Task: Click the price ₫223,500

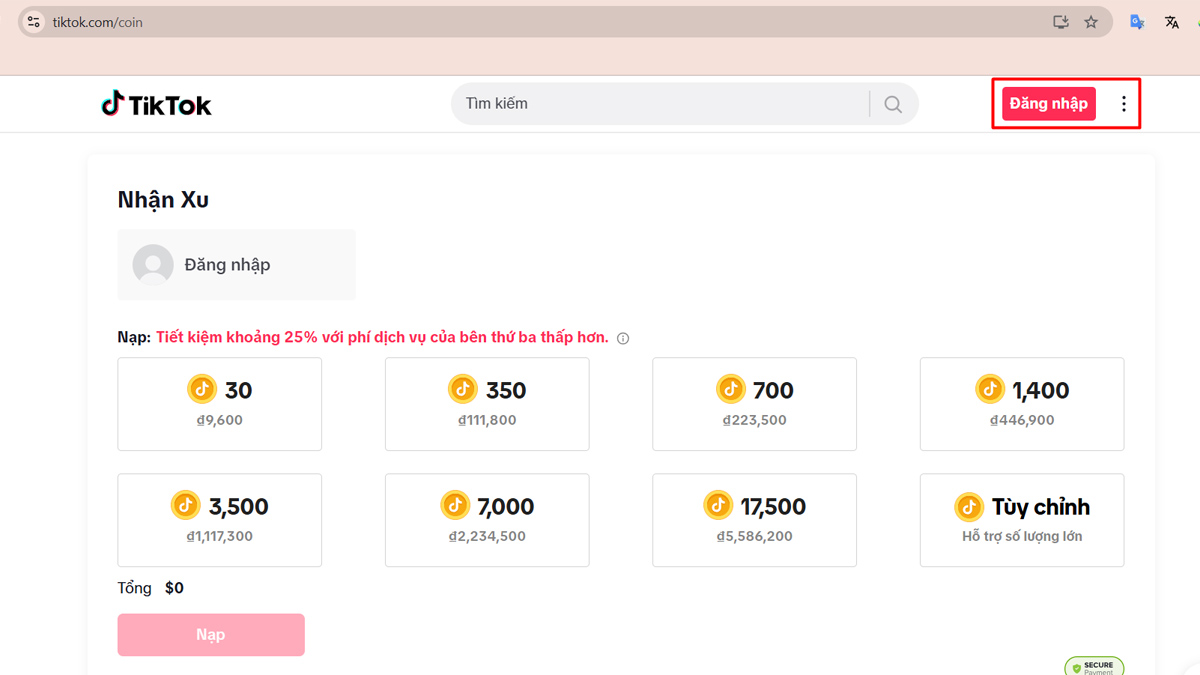Action: (755, 420)
